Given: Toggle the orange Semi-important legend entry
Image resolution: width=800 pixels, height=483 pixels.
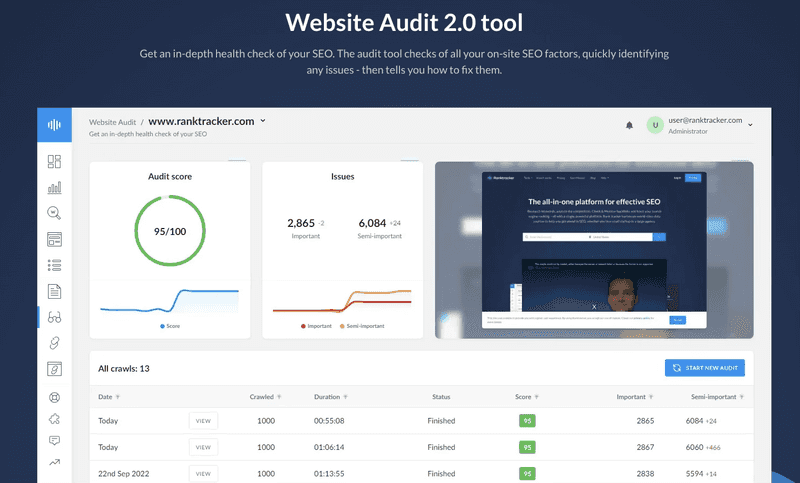Looking at the screenshot, I should (362, 326).
